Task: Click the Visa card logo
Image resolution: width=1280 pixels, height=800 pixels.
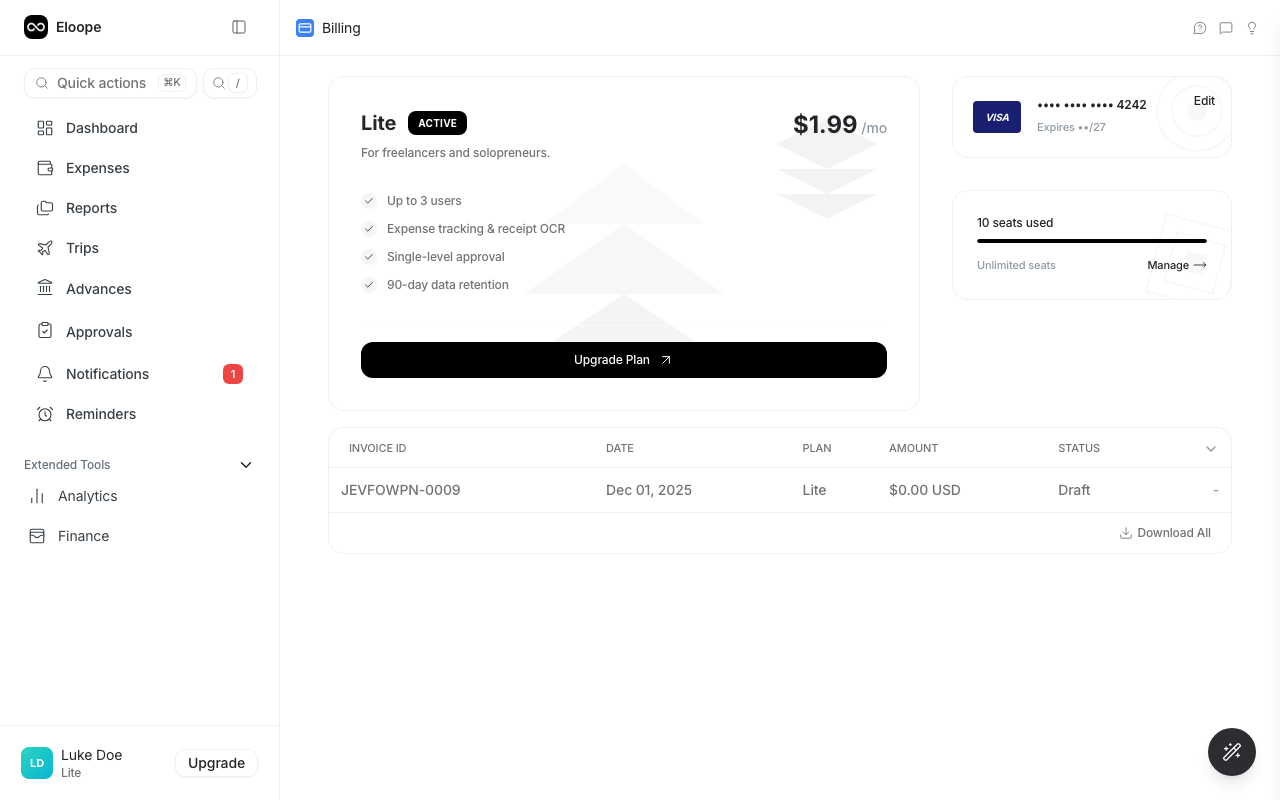Action: (x=997, y=117)
